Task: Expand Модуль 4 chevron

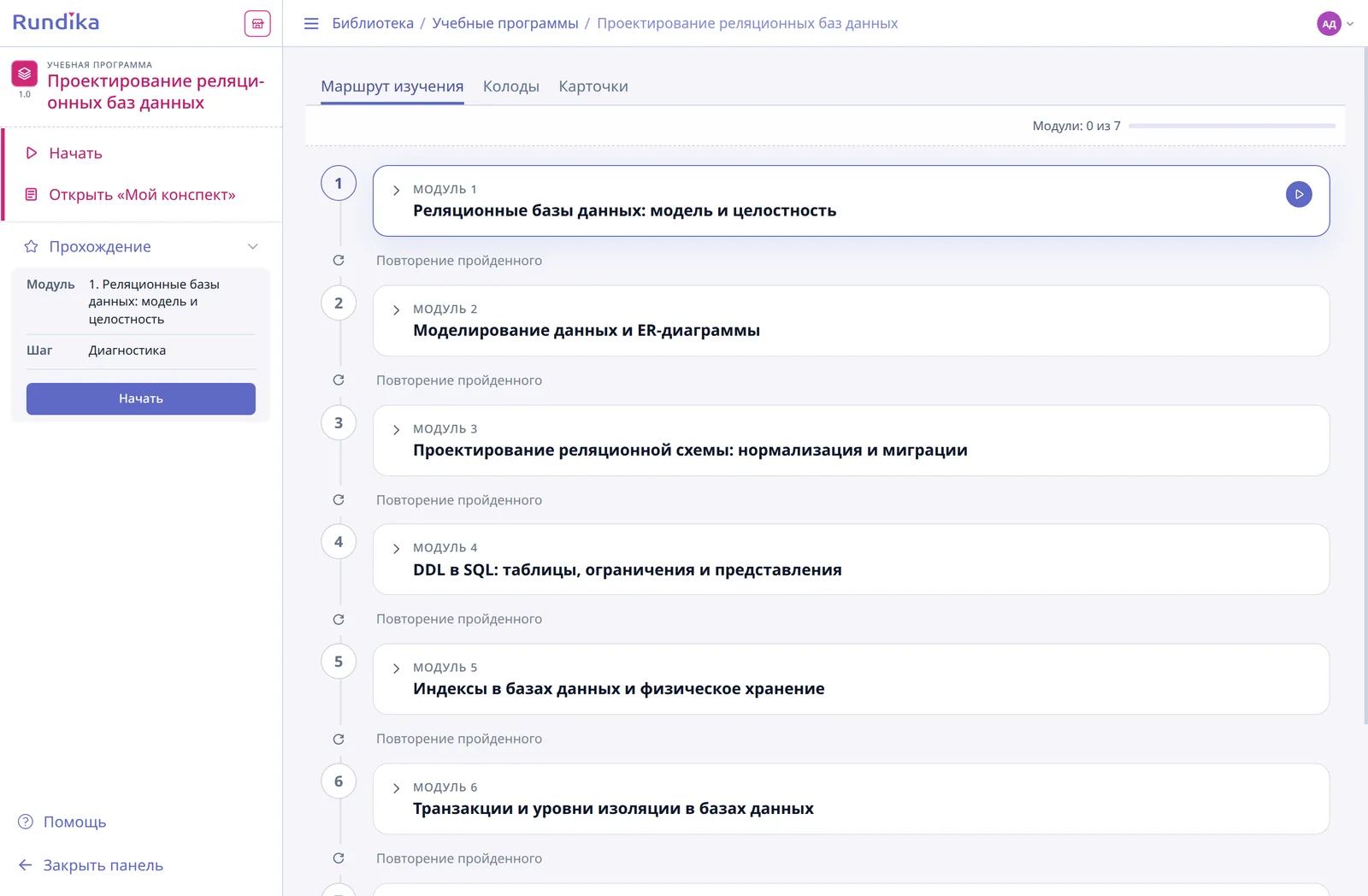Action: pyautogui.click(x=396, y=548)
